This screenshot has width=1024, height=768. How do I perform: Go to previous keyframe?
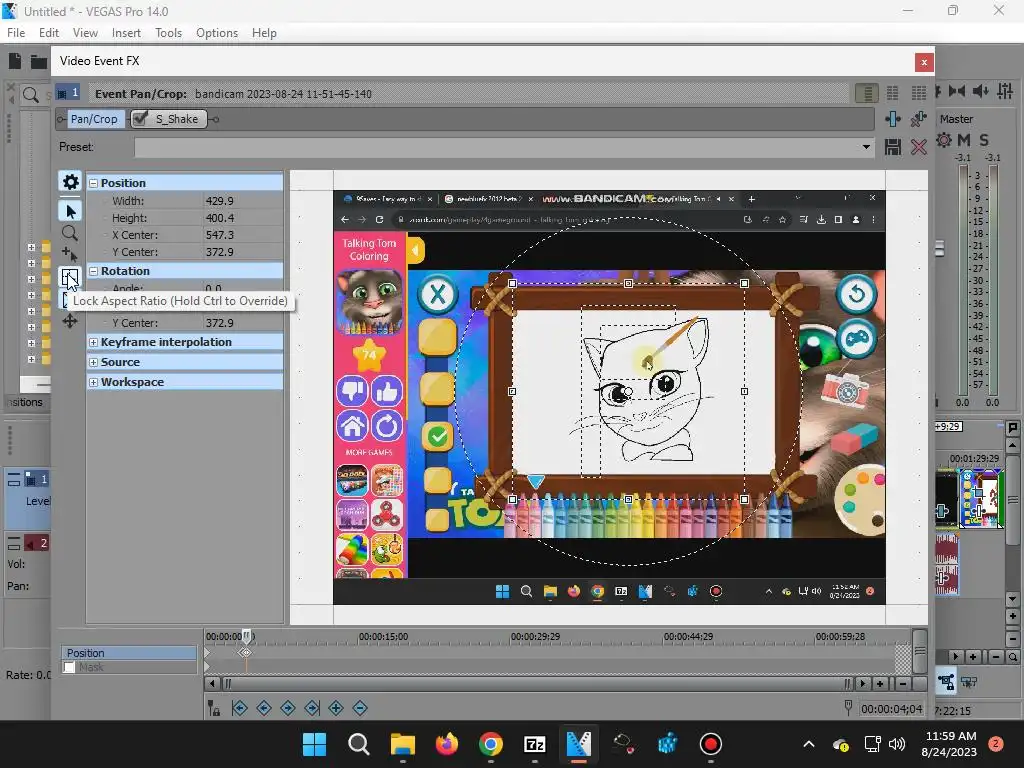pos(264,708)
